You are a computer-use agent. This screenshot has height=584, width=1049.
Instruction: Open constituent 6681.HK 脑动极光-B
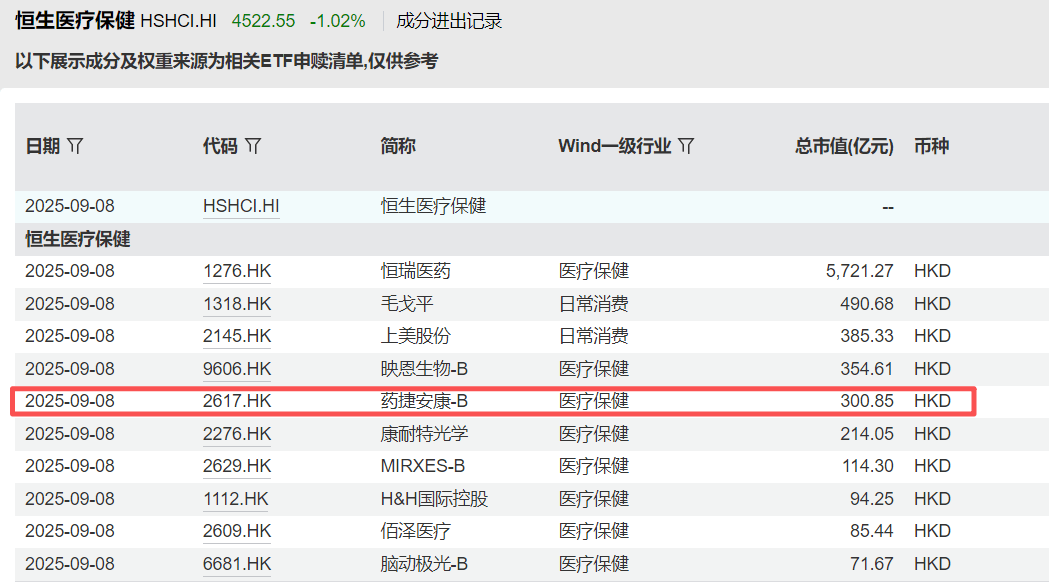[x=237, y=563]
